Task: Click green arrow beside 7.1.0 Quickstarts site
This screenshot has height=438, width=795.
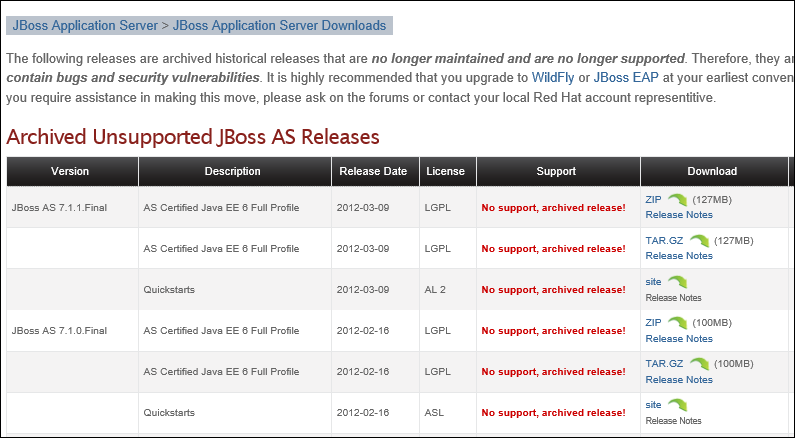Action: tap(677, 405)
